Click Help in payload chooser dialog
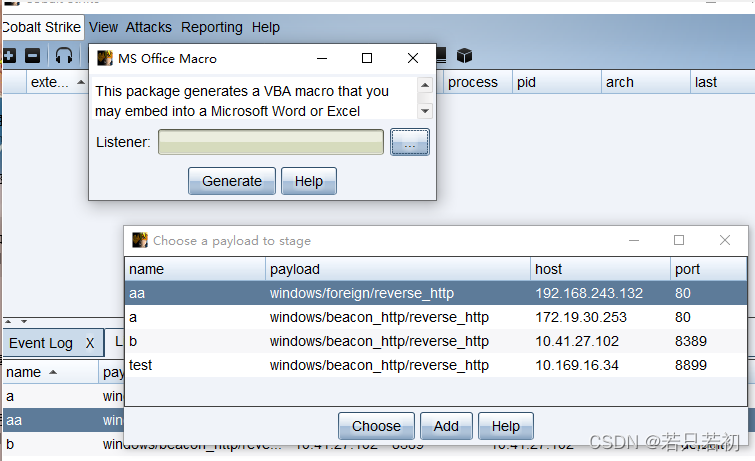Viewport: 755px width, 461px height. (x=506, y=426)
